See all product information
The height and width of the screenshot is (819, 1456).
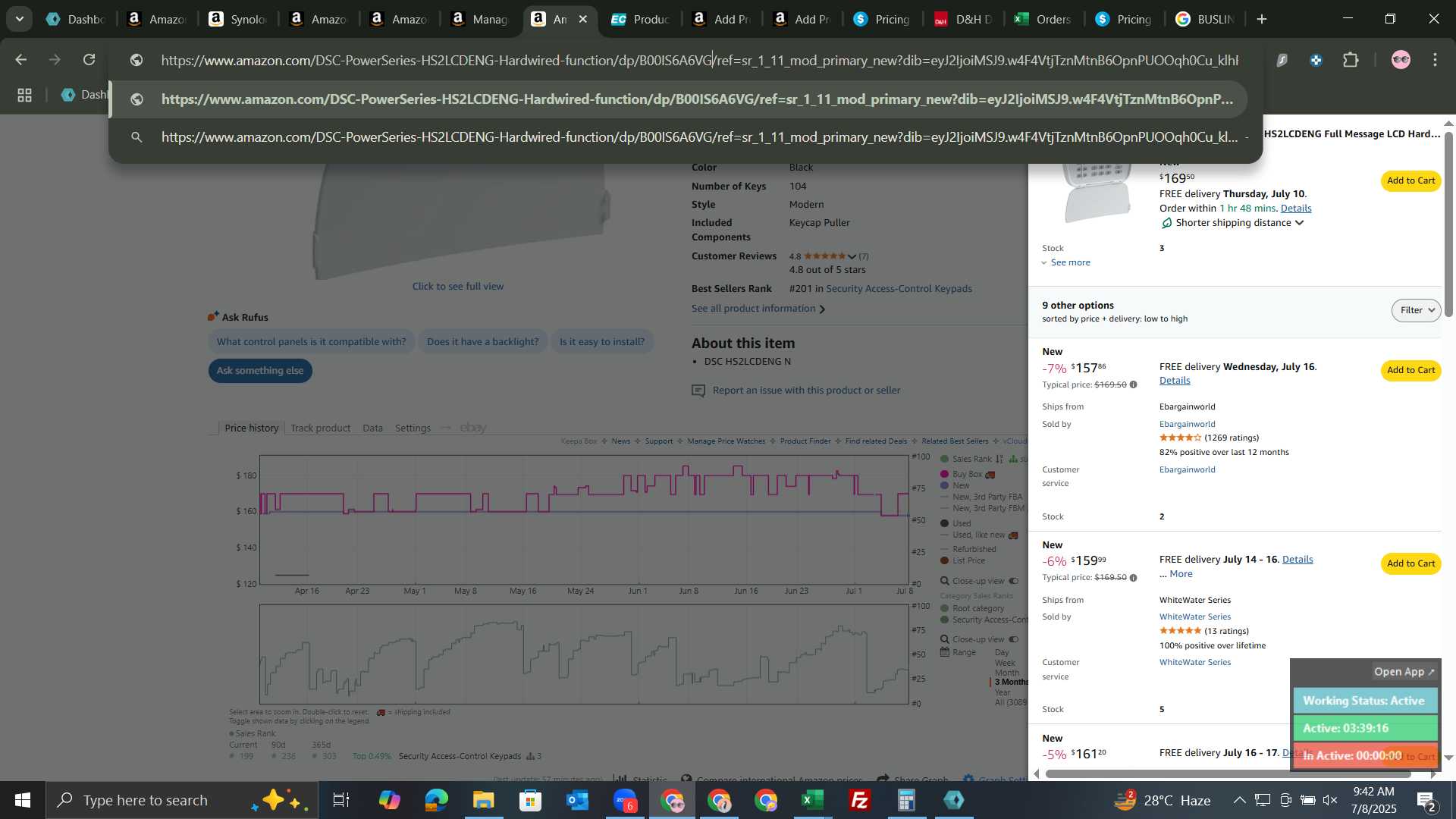758,309
